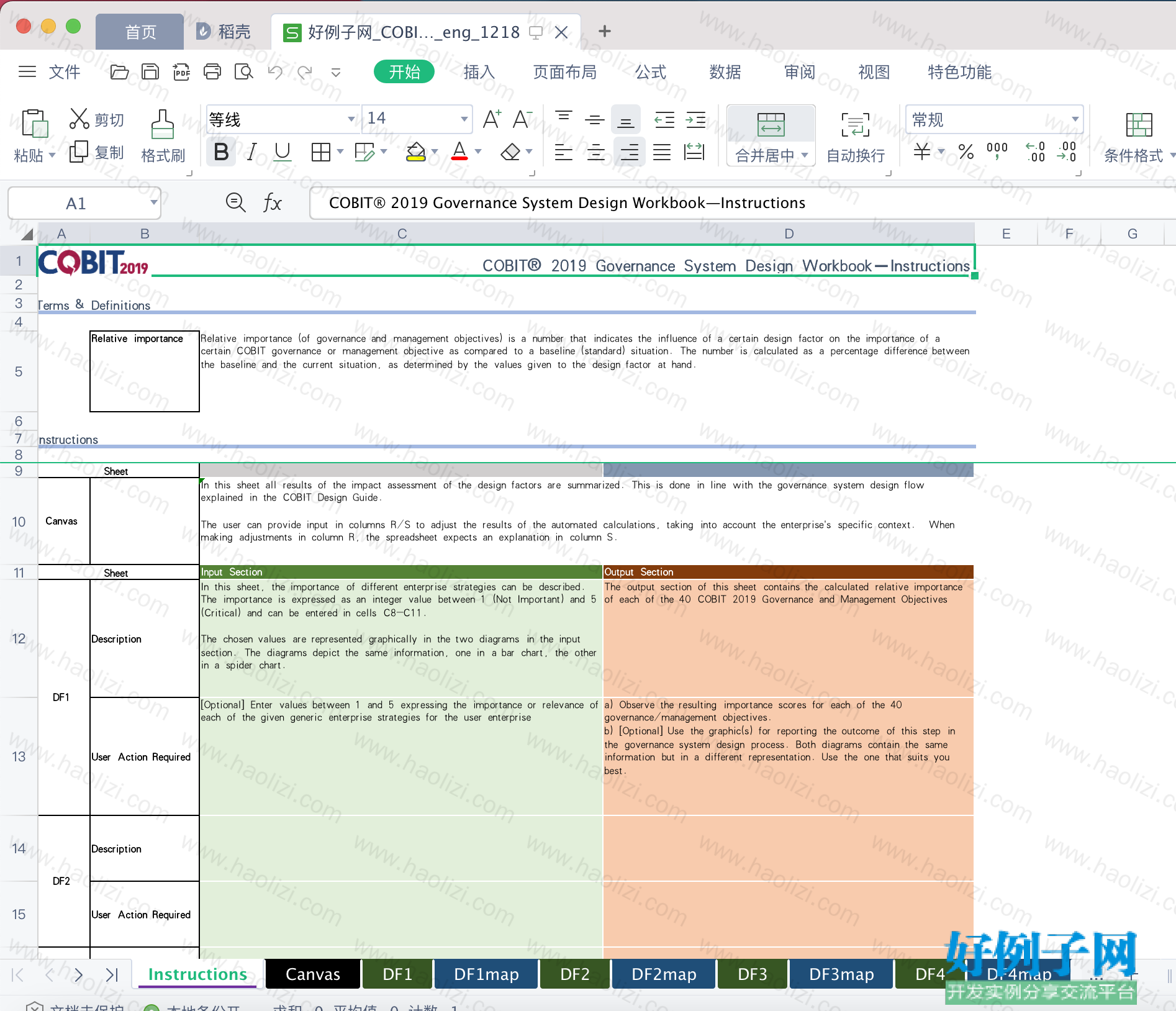Select the 开始 ribbon button
The height and width of the screenshot is (1011, 1176).
point(404,72)
